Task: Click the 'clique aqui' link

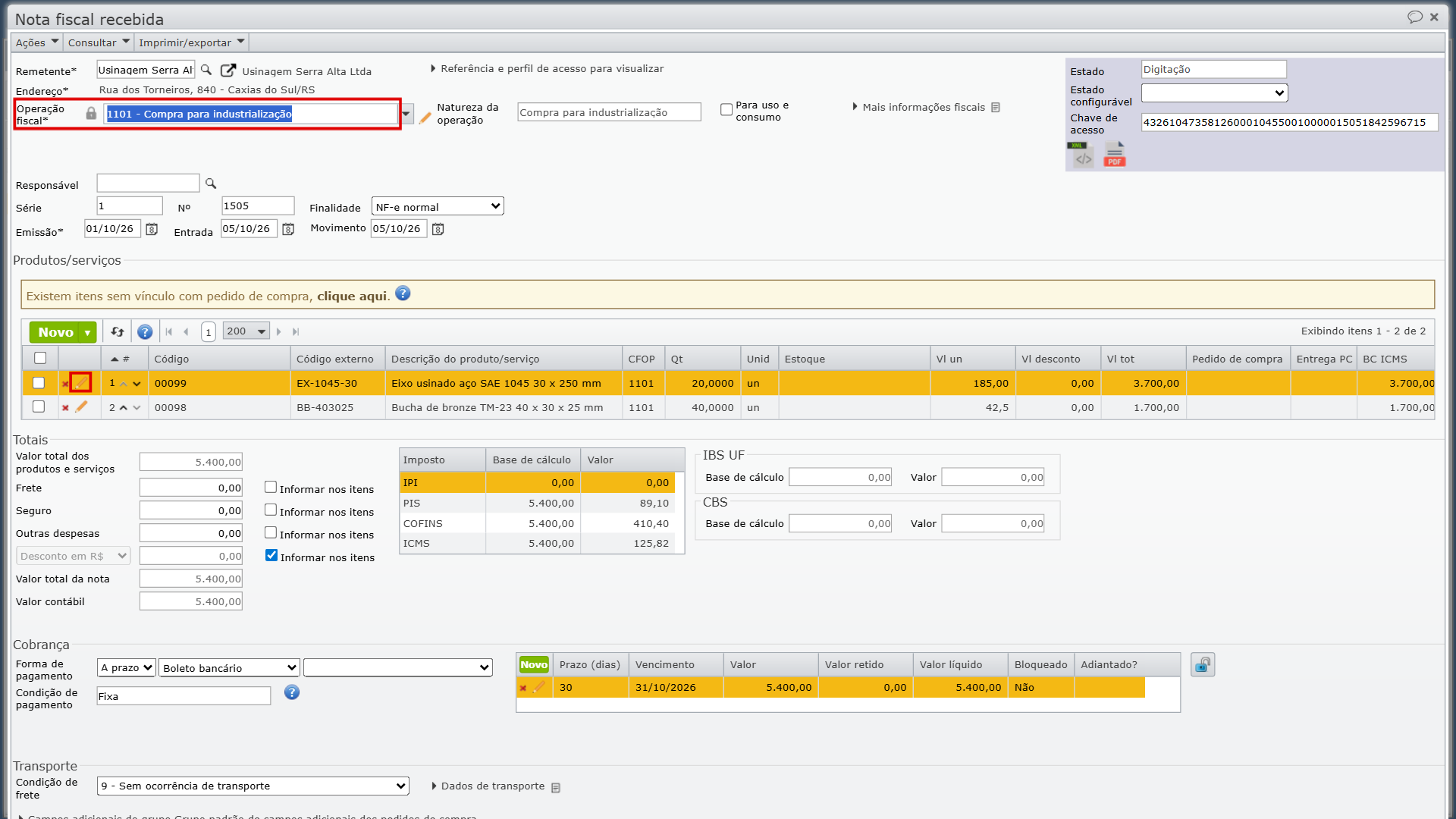Action: [352, 296]
